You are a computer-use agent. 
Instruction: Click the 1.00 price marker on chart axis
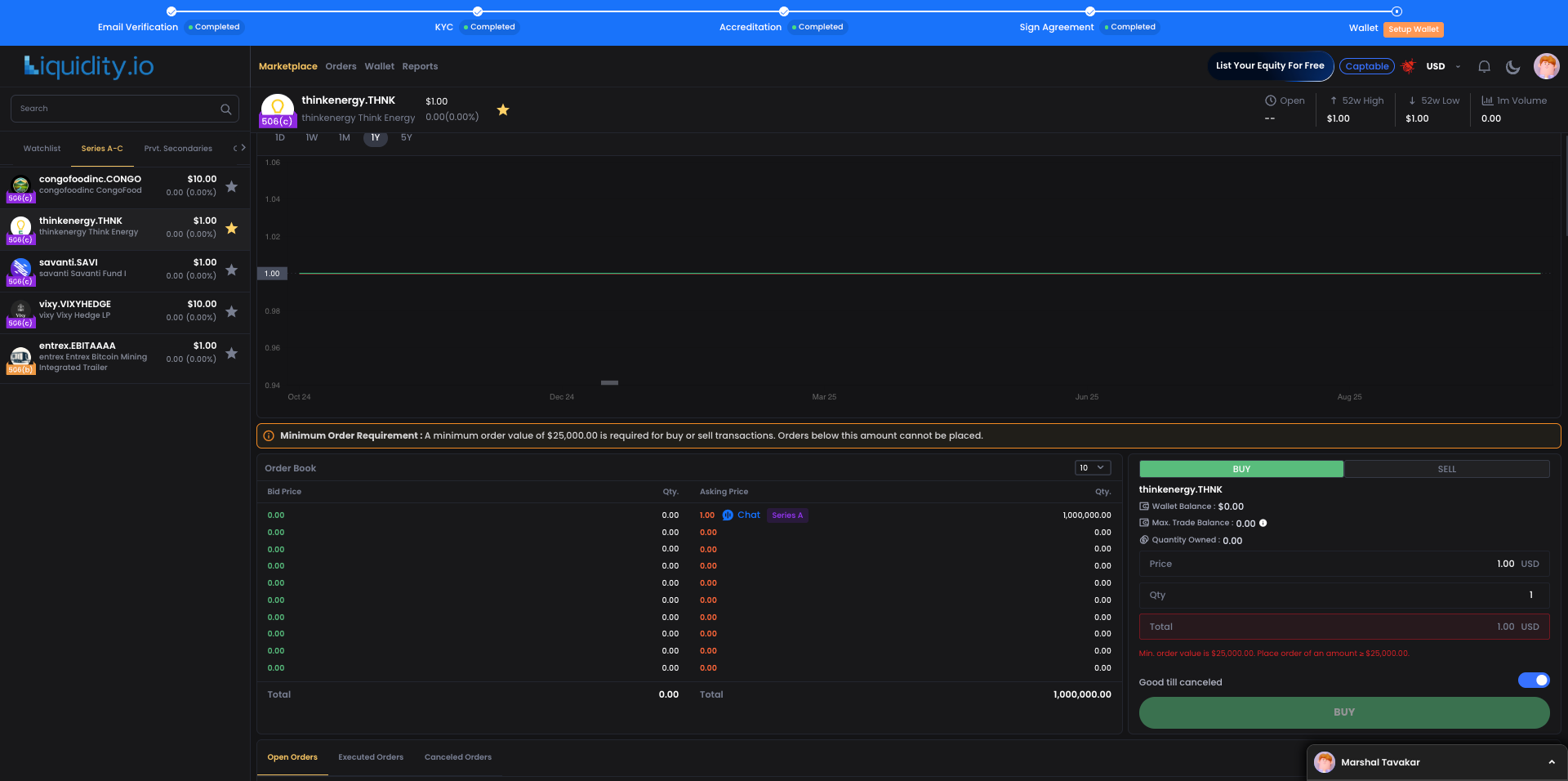[273, 274]
